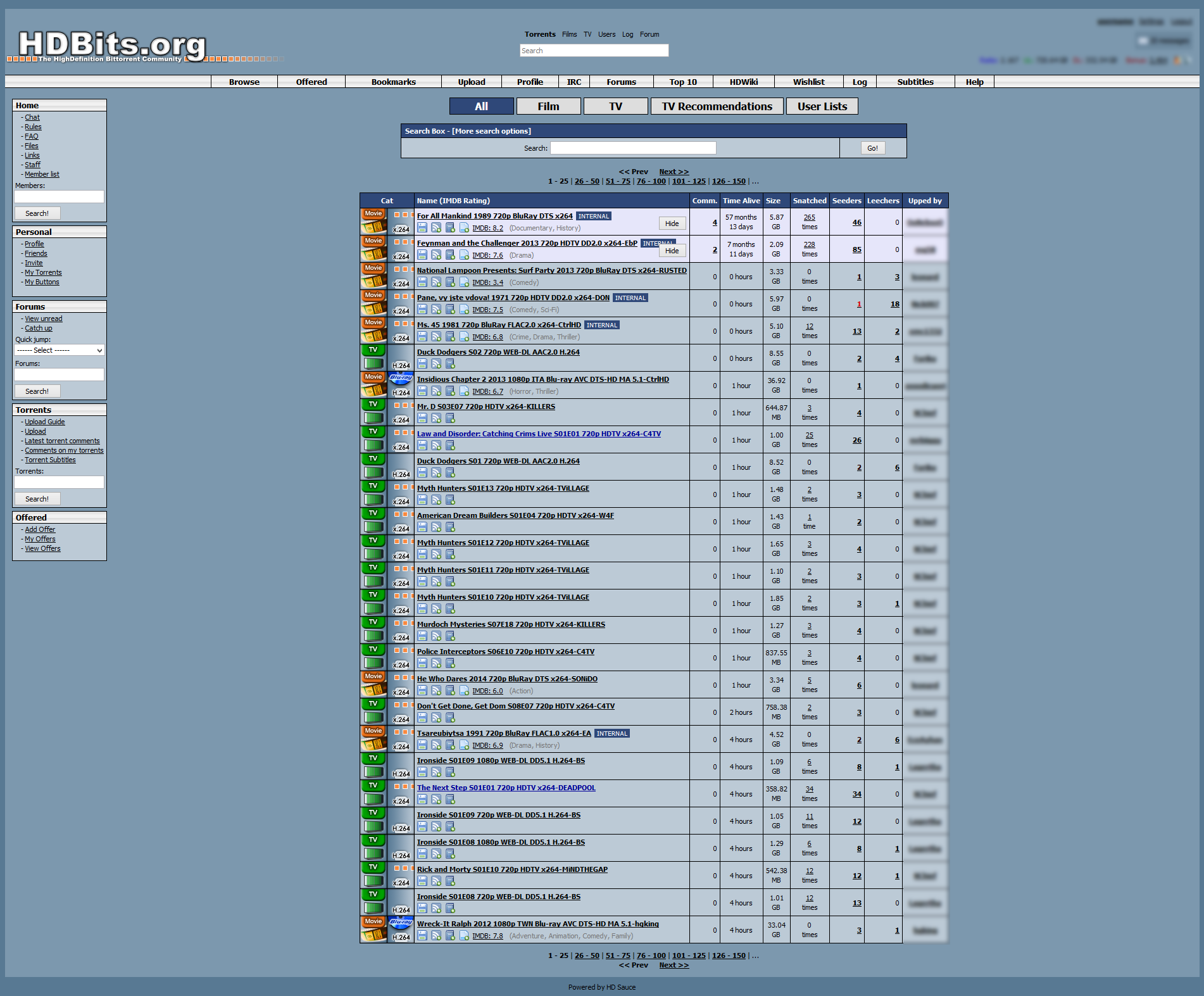The width and height of the screenshot is (1204, 996).
Task: Open the User Lists tab
Action: (822, 106)
